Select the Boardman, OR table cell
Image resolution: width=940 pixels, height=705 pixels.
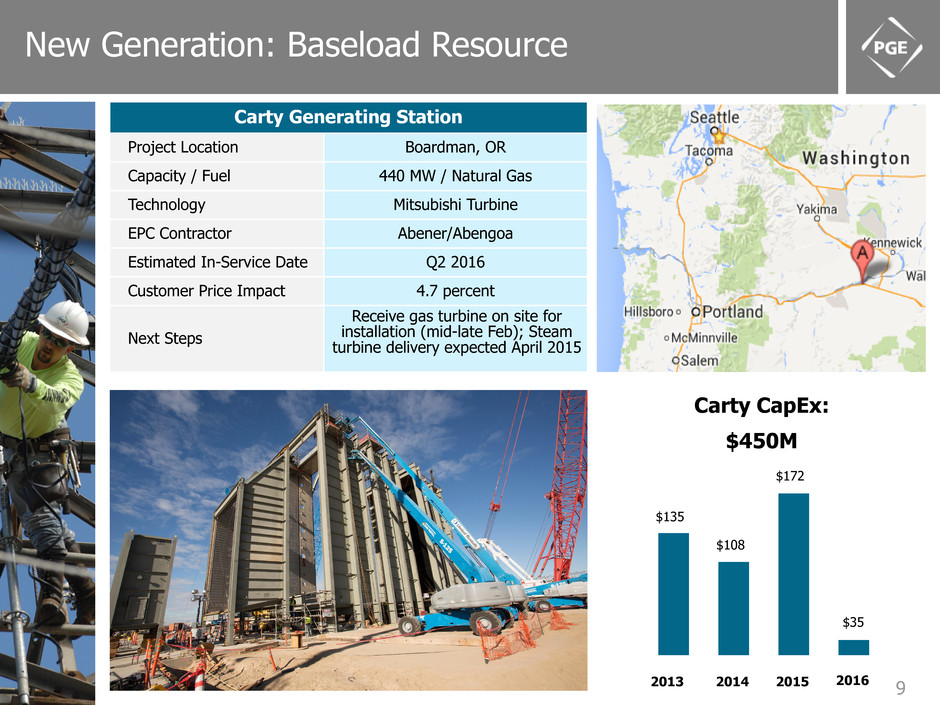pyautogui.click(x=455, y=147)
